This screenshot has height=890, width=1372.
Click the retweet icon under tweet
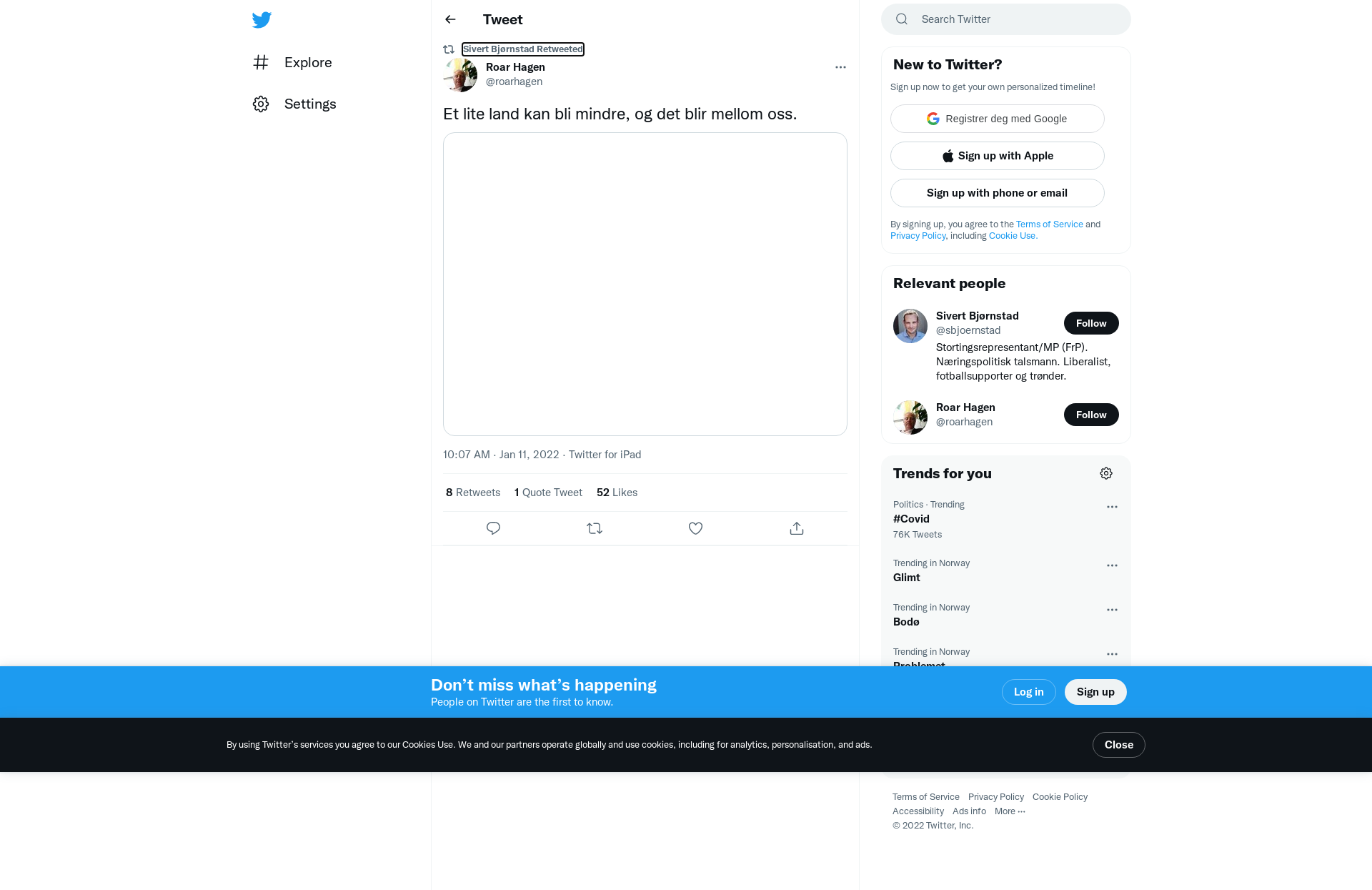tap(595, 528)
